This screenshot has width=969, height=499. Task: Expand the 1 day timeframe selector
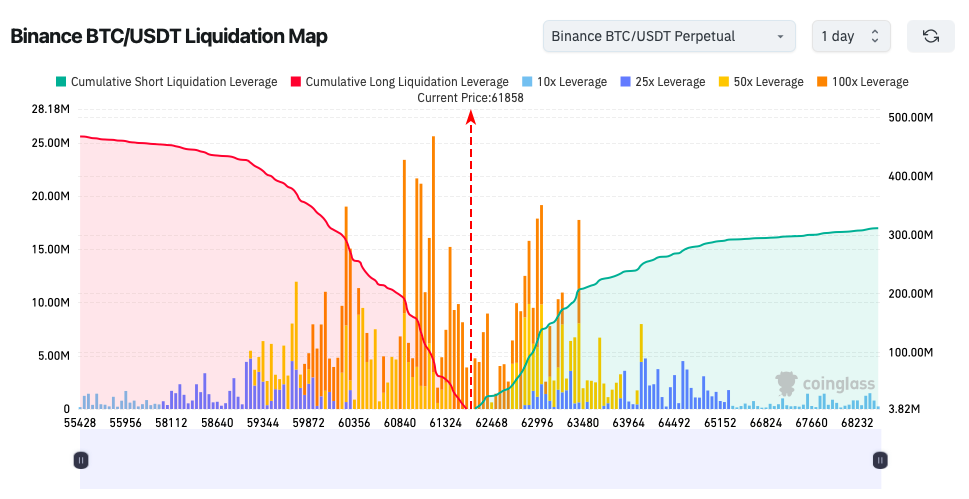[851, 36]
